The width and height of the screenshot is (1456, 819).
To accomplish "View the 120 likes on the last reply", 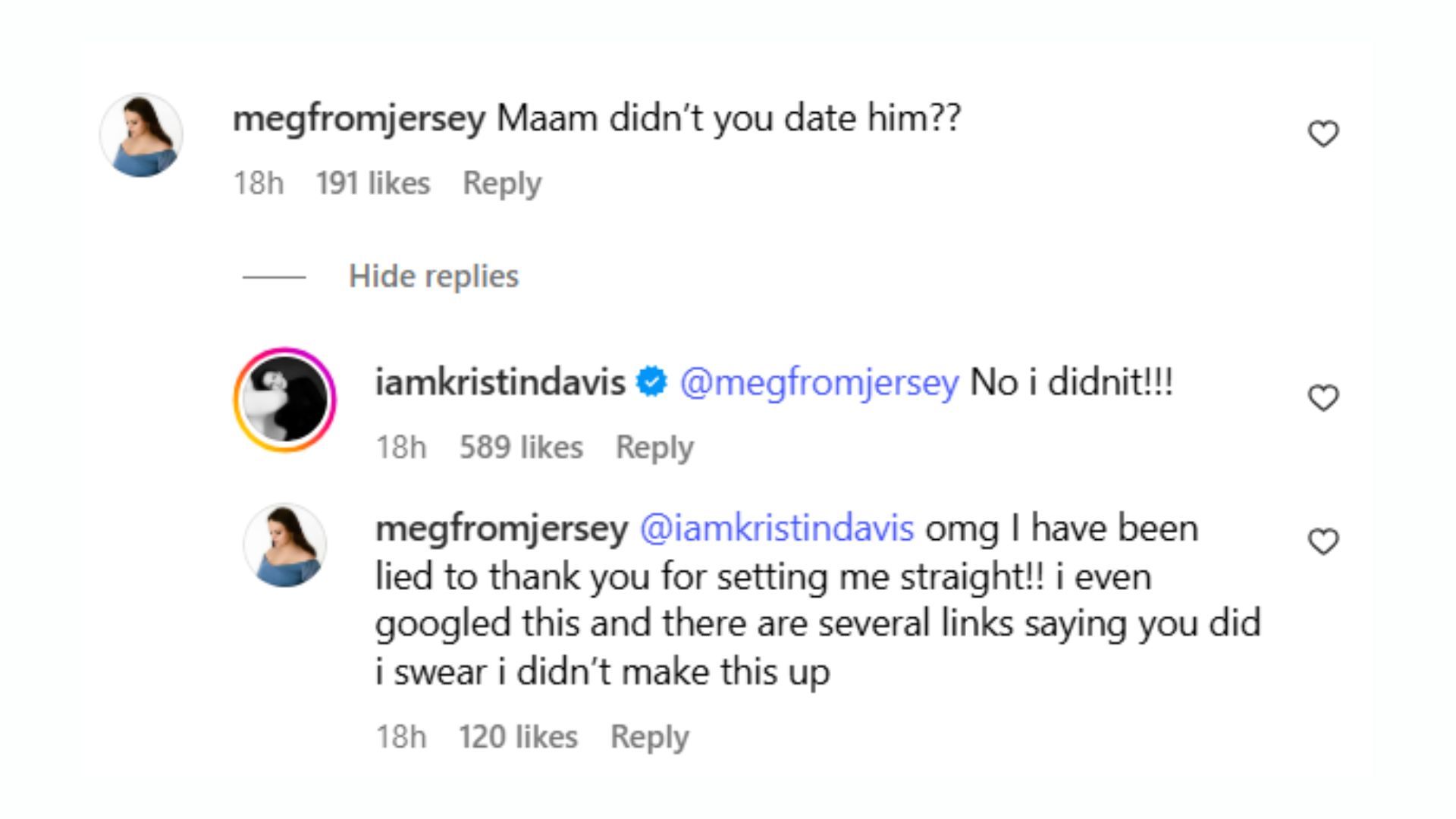I will [518, 737].
